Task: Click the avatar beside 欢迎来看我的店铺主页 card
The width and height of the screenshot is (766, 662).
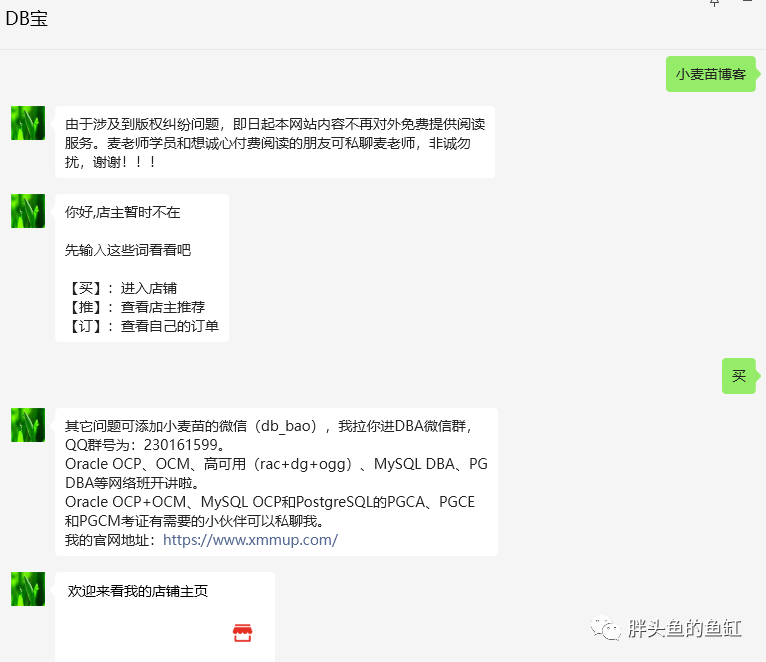Action: pos(28,589)
